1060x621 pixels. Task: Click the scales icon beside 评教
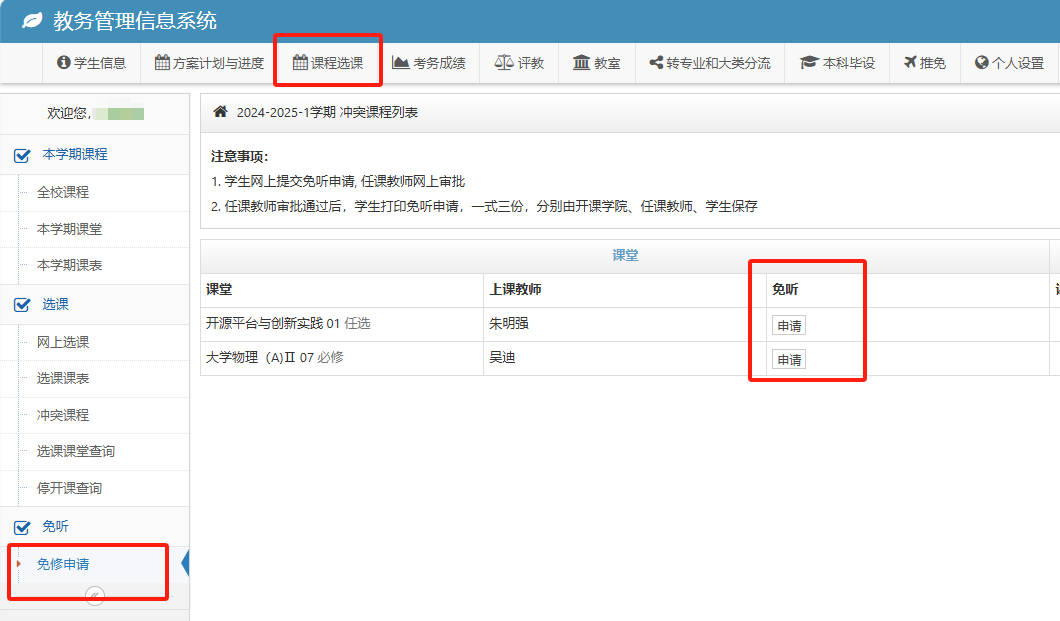503,63
